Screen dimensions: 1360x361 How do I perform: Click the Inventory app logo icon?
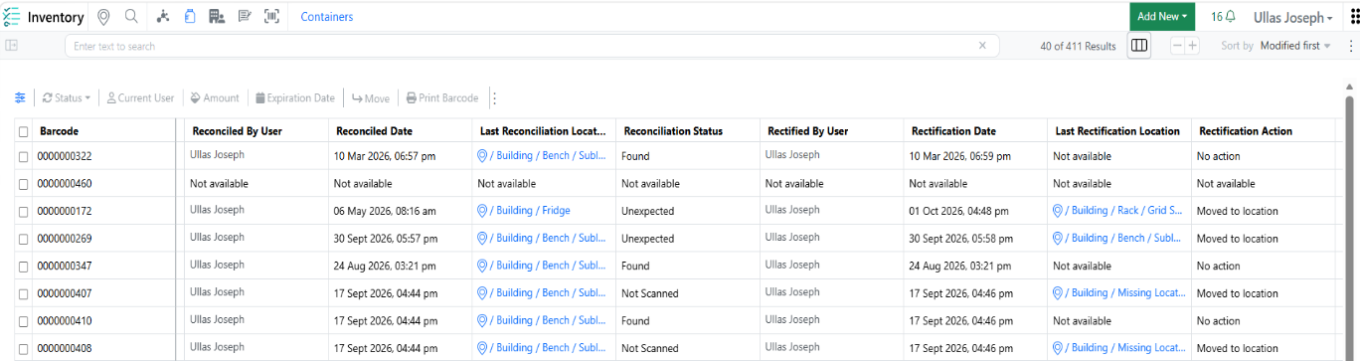pos(12,17)
